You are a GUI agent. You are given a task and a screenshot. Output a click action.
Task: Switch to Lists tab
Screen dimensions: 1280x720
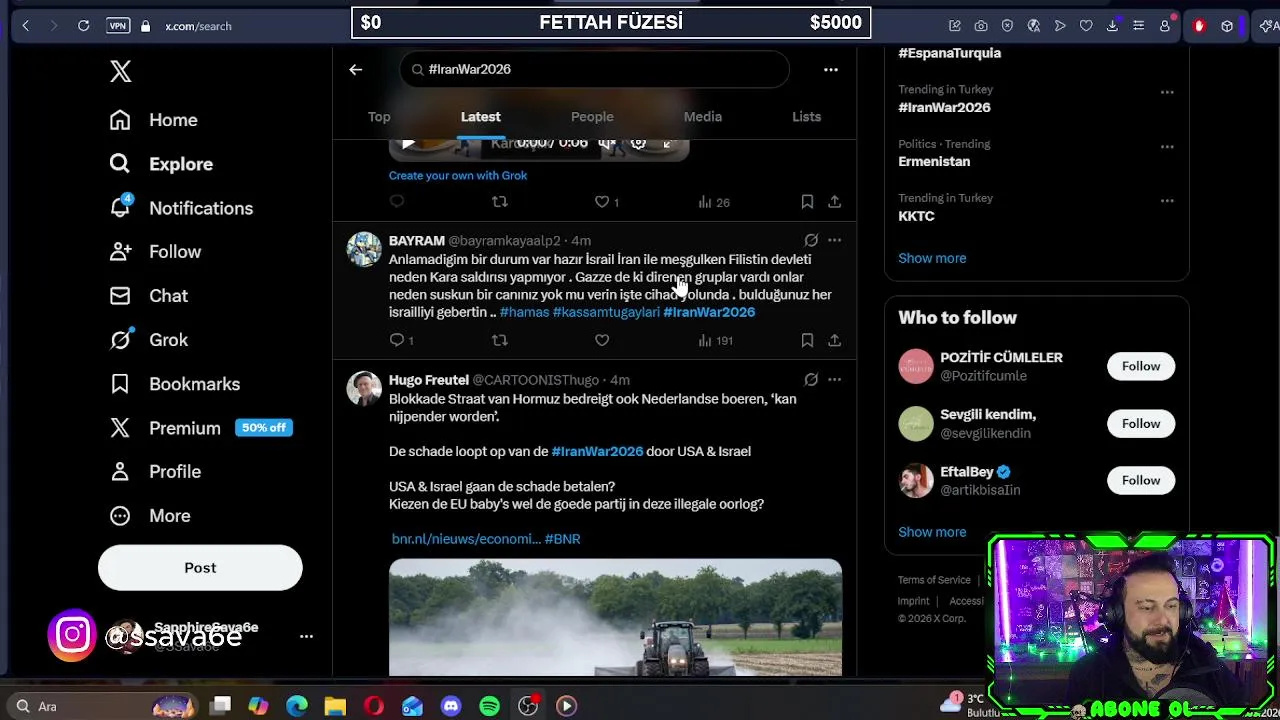pyautogui.click(x=807, y=117)
